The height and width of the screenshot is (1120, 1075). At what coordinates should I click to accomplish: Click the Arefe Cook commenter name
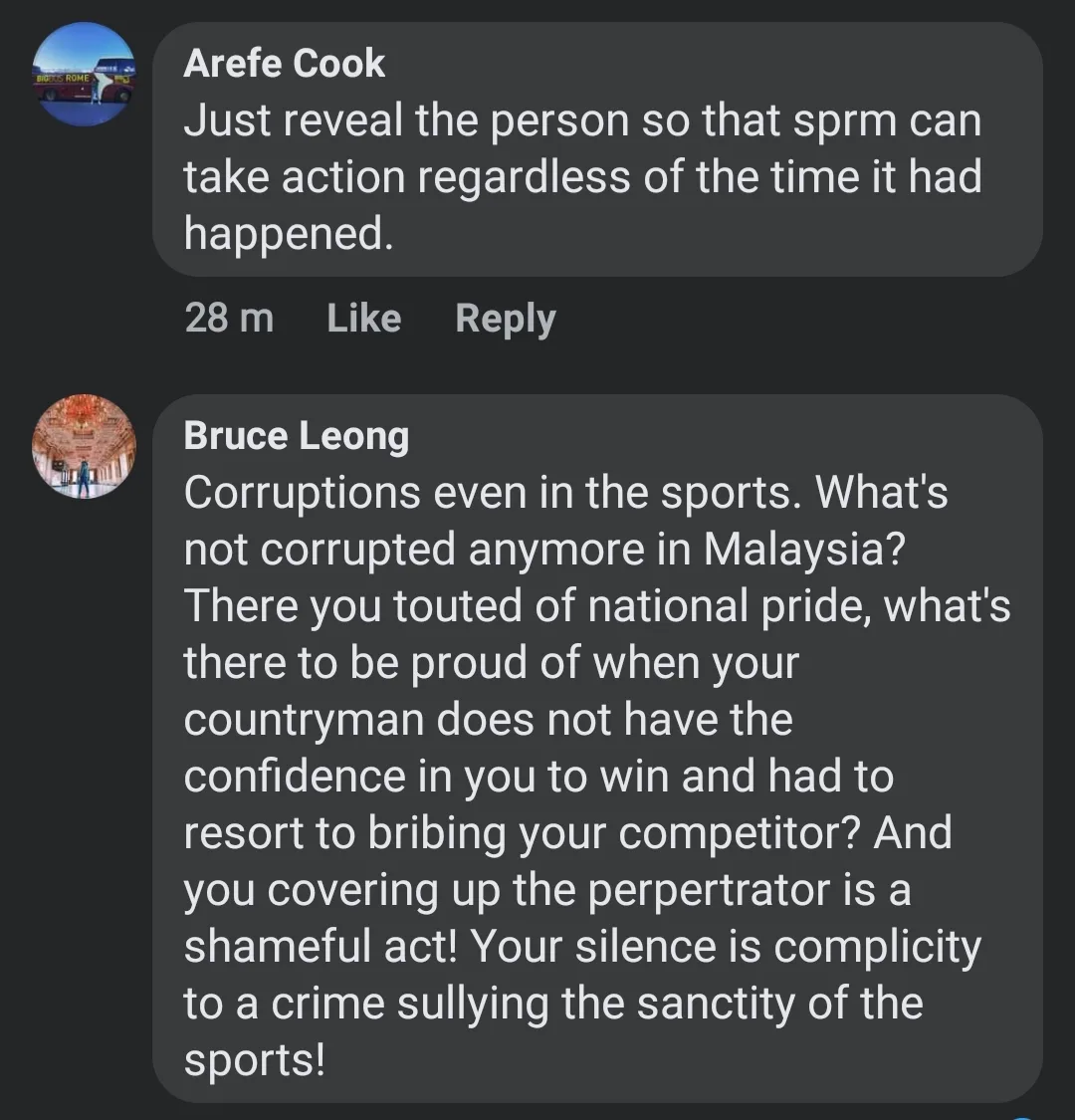tap(285, 64)
